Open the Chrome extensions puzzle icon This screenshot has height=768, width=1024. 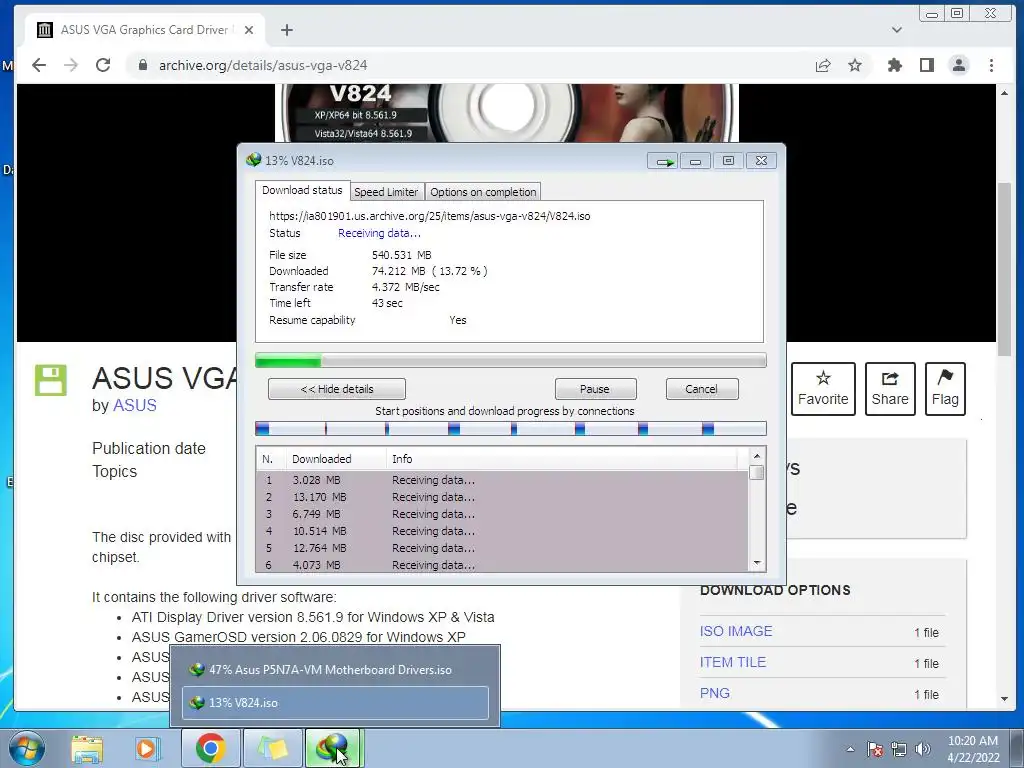coord(895,65)
